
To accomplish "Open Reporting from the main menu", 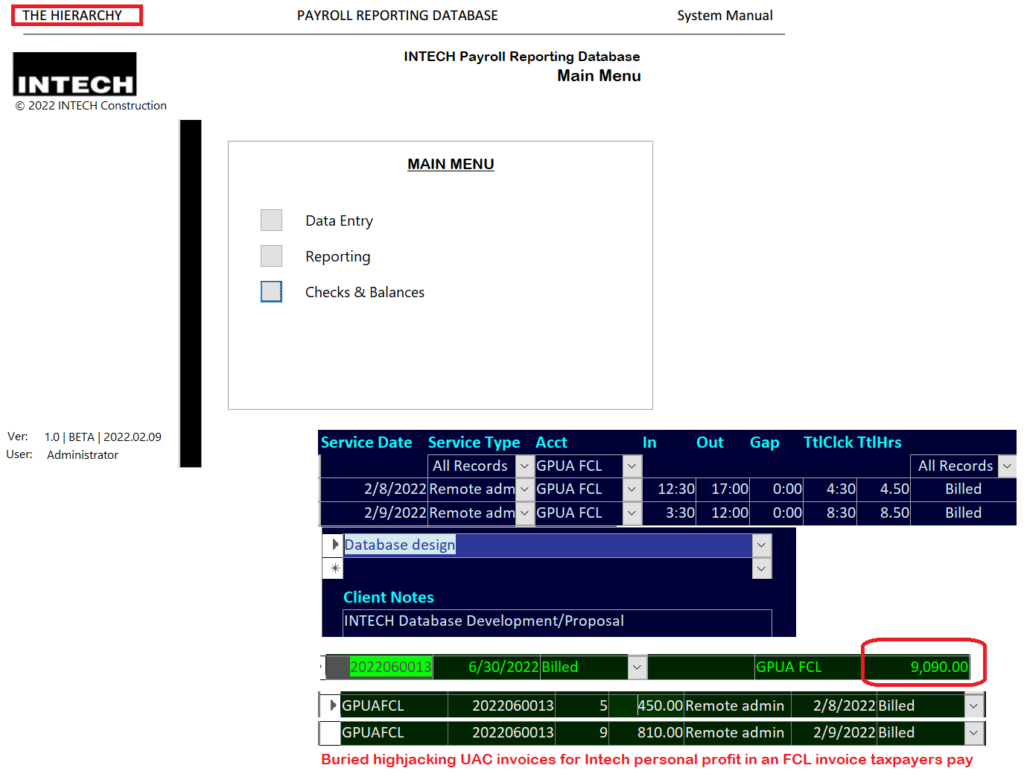I will [271, 256].
